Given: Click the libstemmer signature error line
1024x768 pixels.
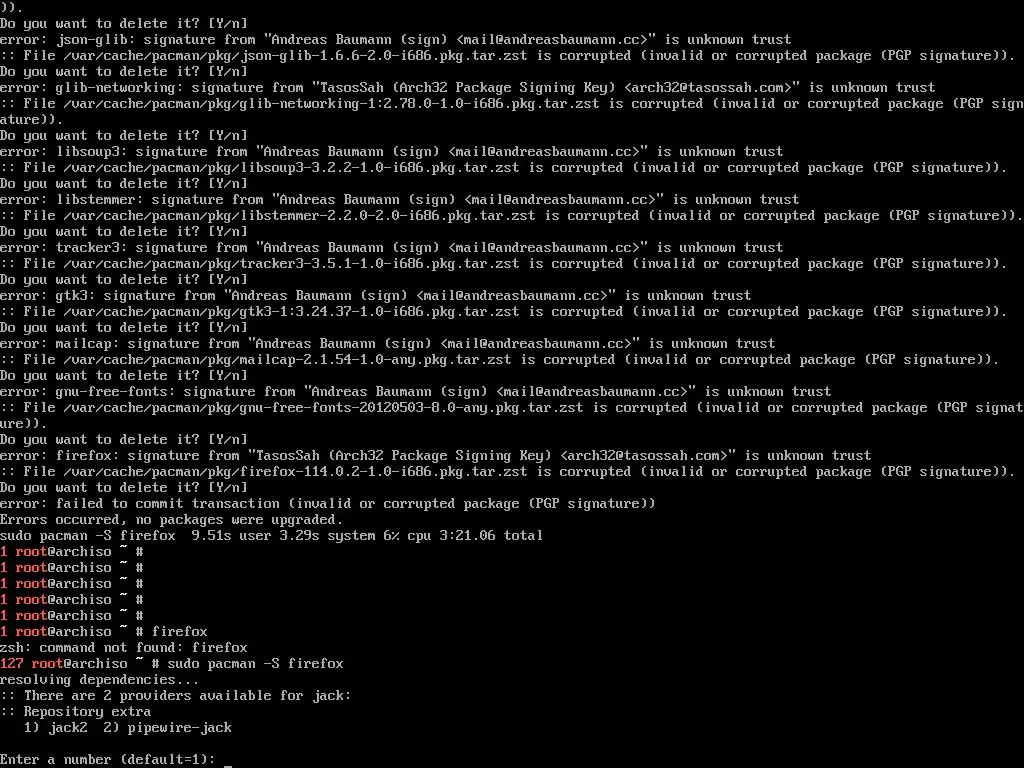Looking at the screenshot, I should pyautogui.click(x=399, y=200).
